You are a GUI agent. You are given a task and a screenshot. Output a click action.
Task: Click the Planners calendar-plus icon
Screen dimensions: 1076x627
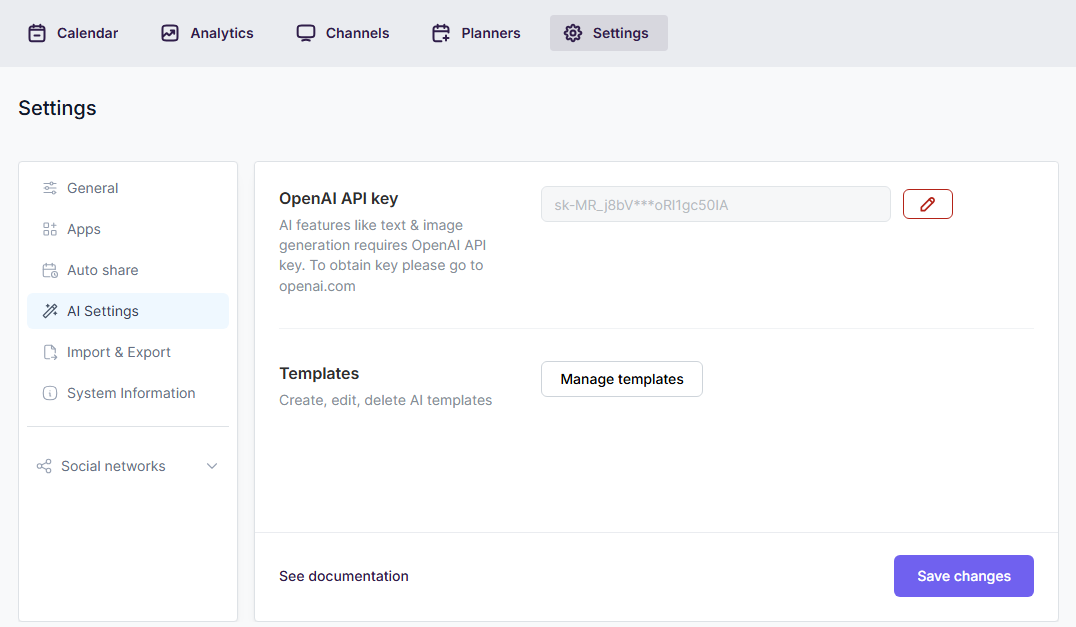[x=441, y=33]
